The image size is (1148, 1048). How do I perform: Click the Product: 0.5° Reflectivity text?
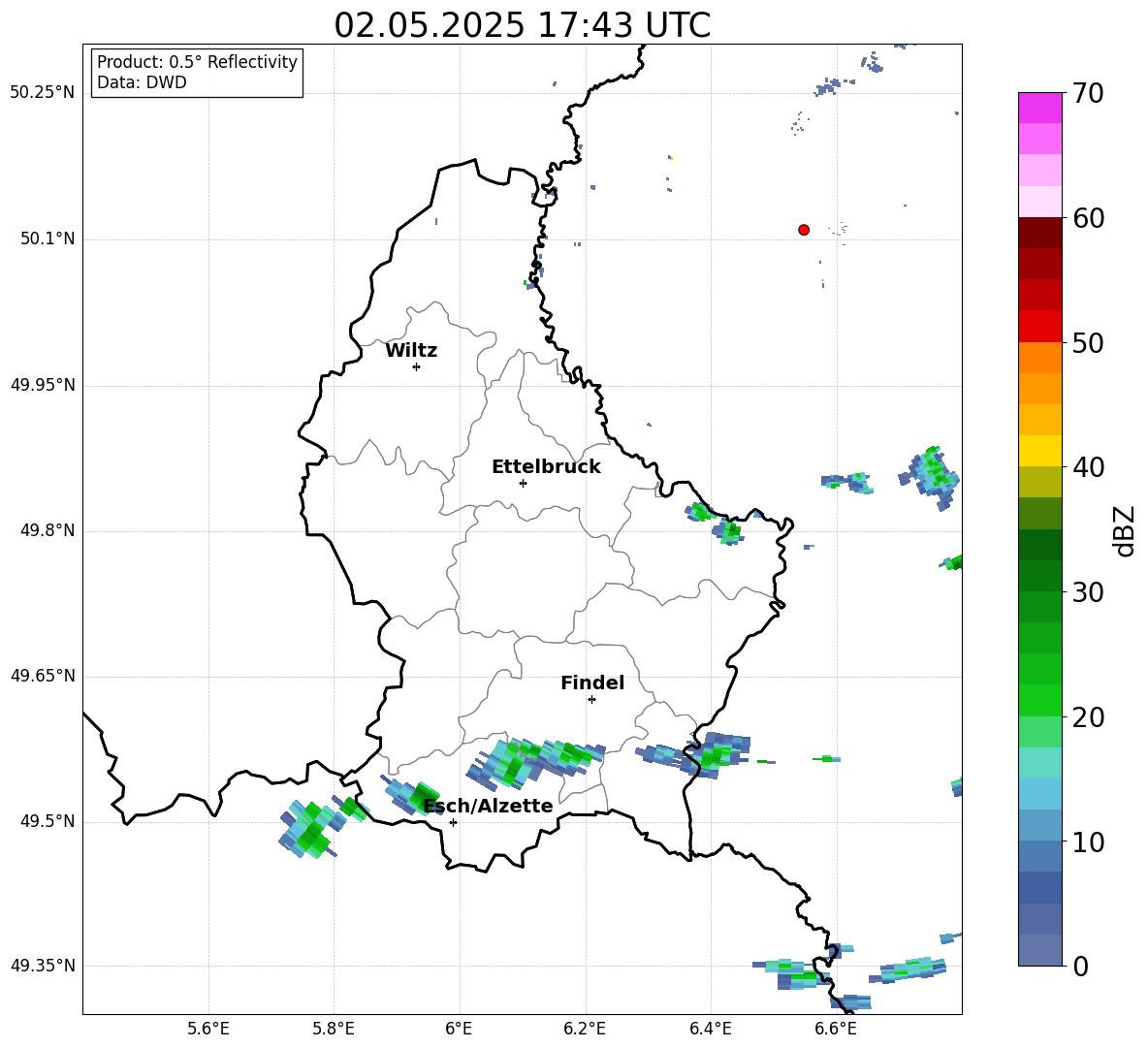197,62
